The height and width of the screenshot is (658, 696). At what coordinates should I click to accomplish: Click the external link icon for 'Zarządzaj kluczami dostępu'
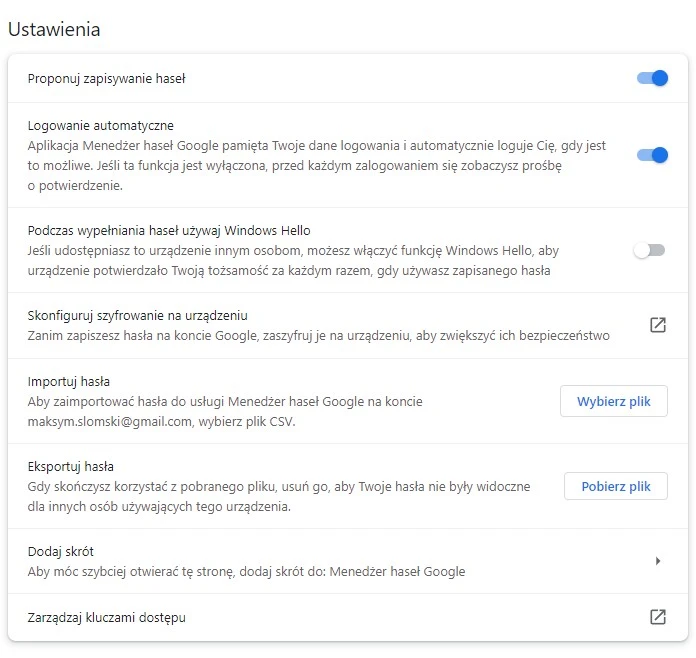(658, 617)
